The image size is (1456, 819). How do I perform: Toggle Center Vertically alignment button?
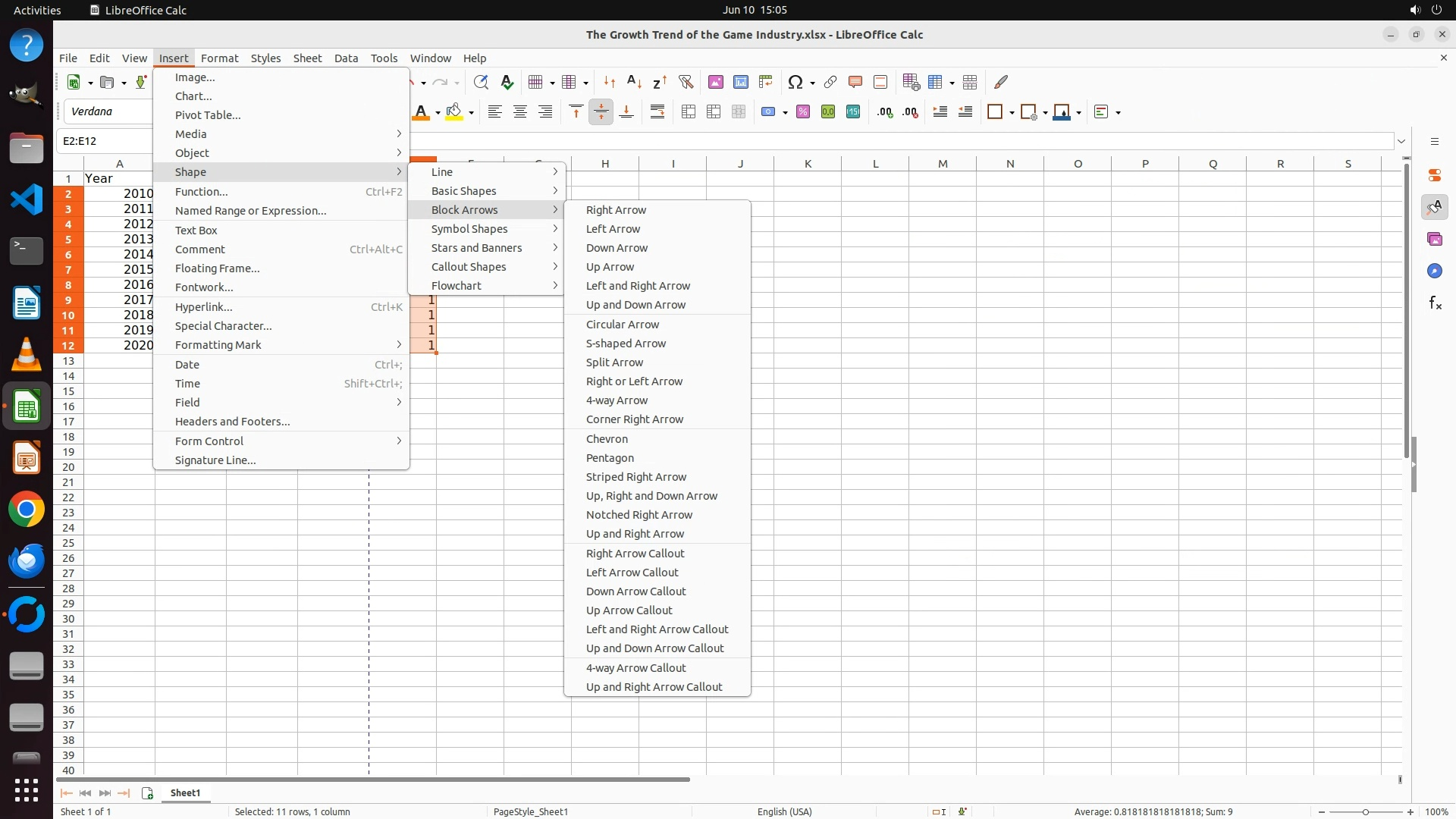coord(601,112)
